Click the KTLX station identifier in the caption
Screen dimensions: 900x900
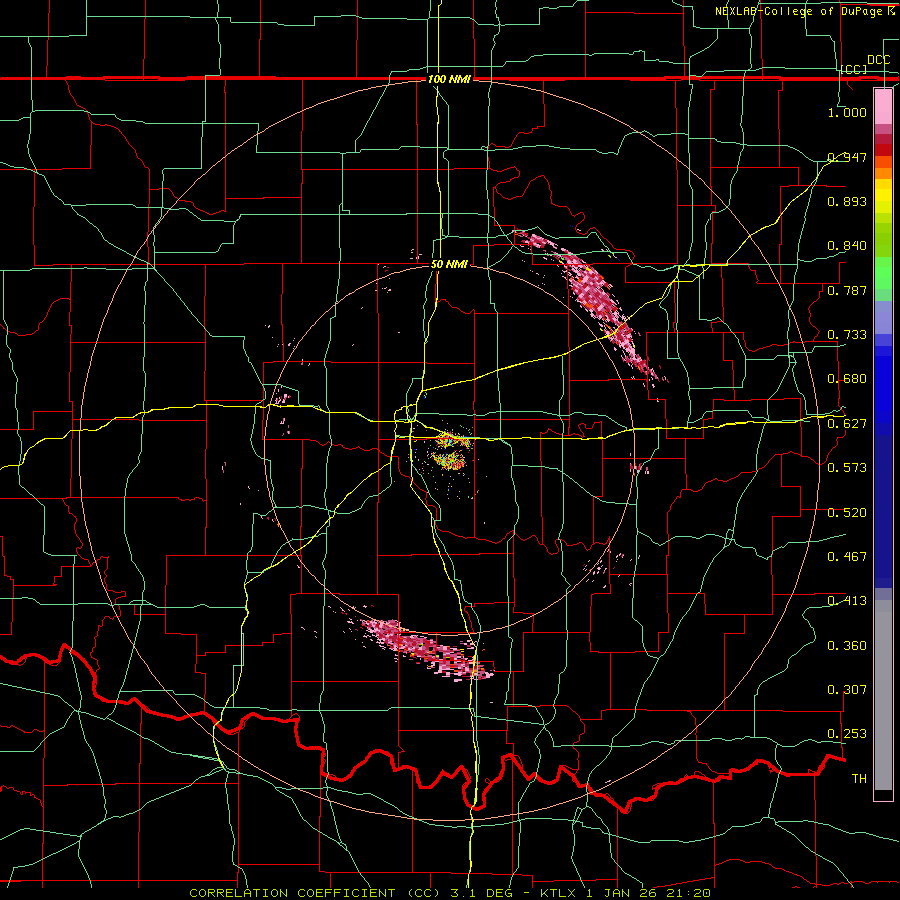[x=560, y=893]
